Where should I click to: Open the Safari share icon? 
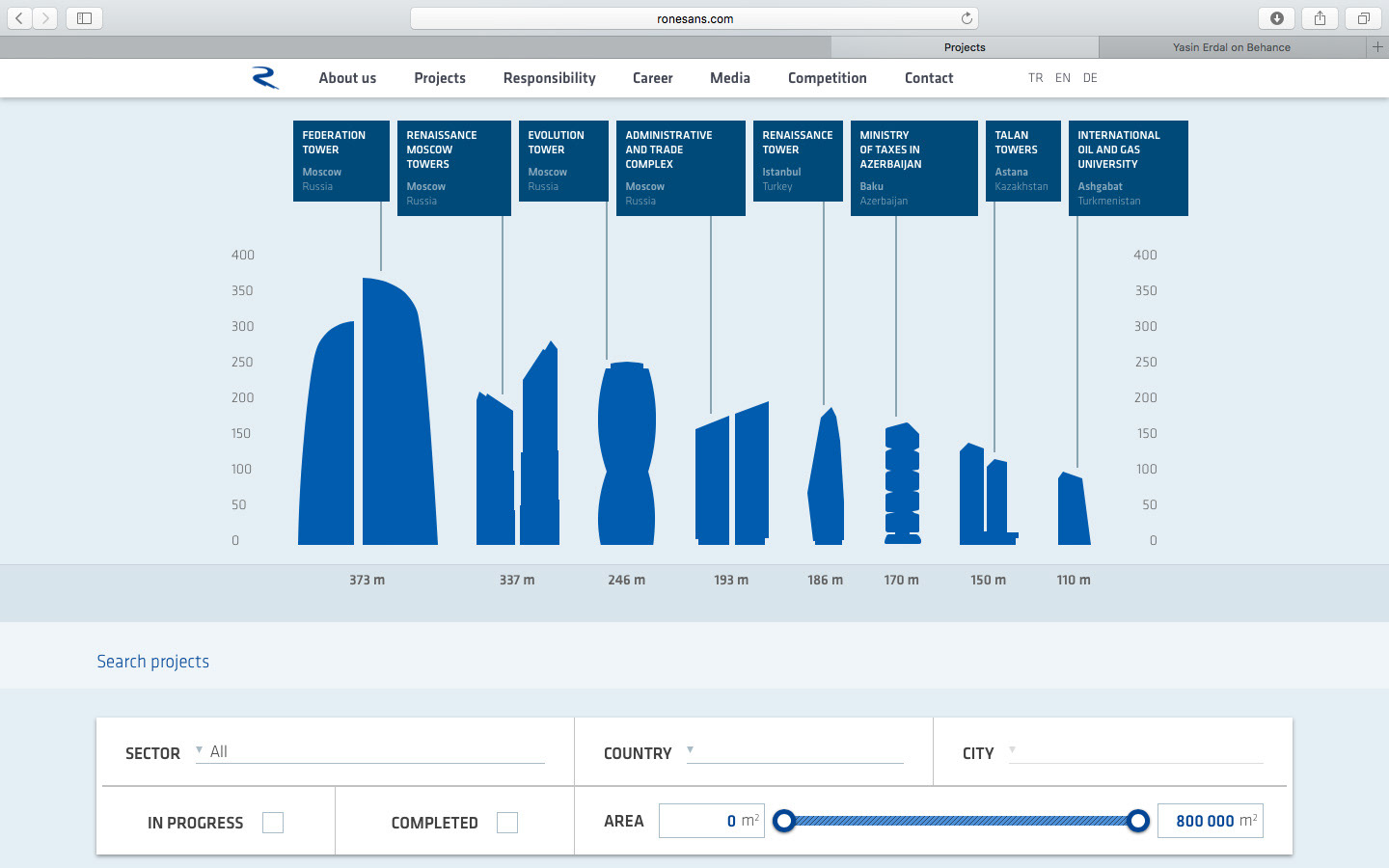pyautogui.click(x=1320, y=18)
